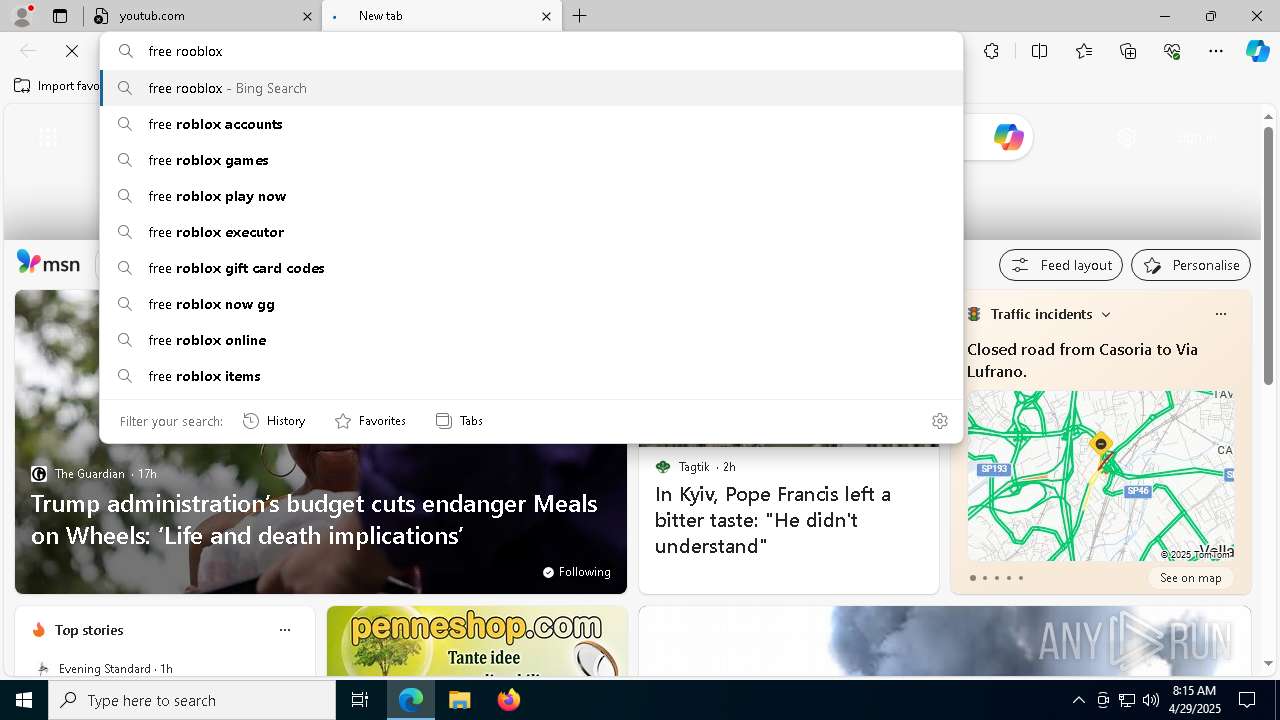
Task: Close the youtub.com tab
Action: click(x=307, y=16)
